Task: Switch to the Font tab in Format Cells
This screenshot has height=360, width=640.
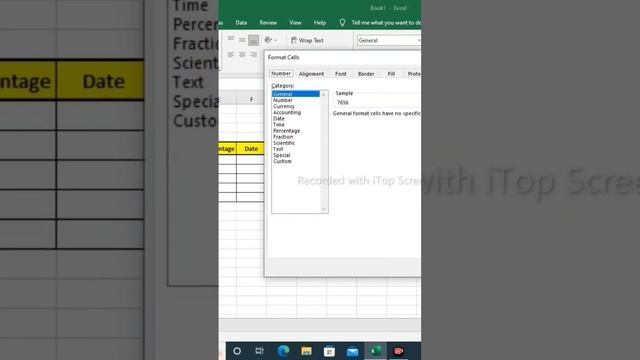Action: coord(340,74)
